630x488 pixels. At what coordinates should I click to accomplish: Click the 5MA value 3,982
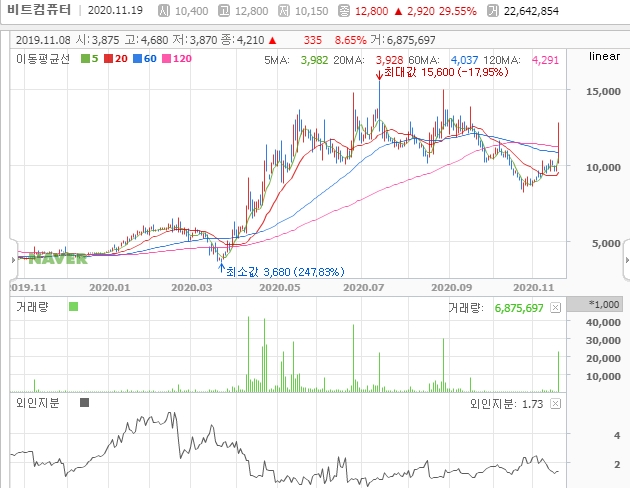coord(314,60)
